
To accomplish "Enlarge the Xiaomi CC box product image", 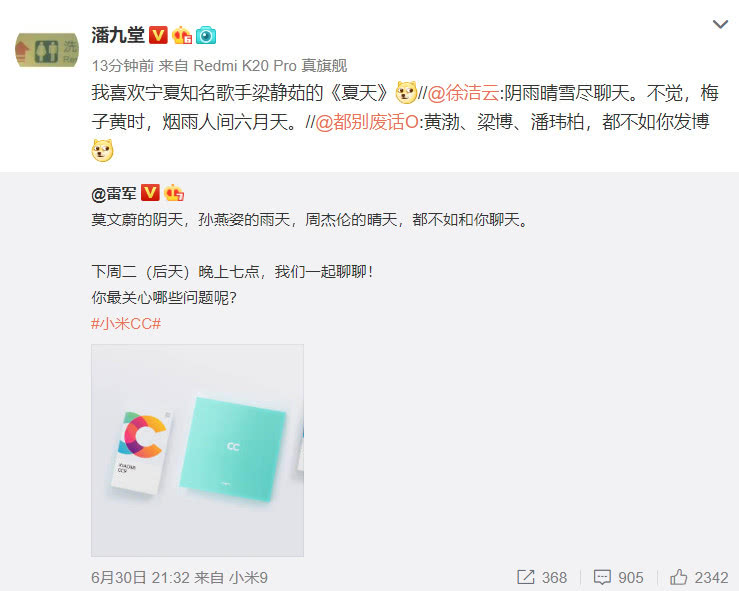I will click(197, 451).
